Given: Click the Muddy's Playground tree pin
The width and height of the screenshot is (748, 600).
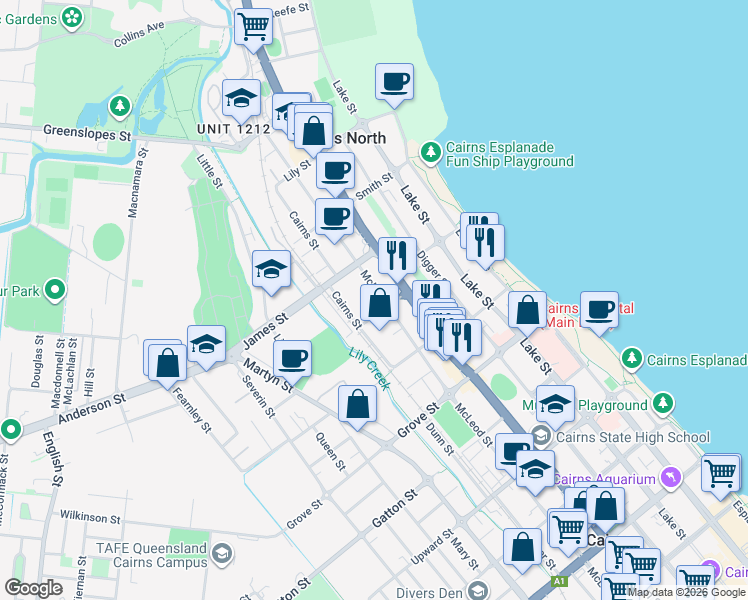Looking at the screenshot, I should 662,405.
